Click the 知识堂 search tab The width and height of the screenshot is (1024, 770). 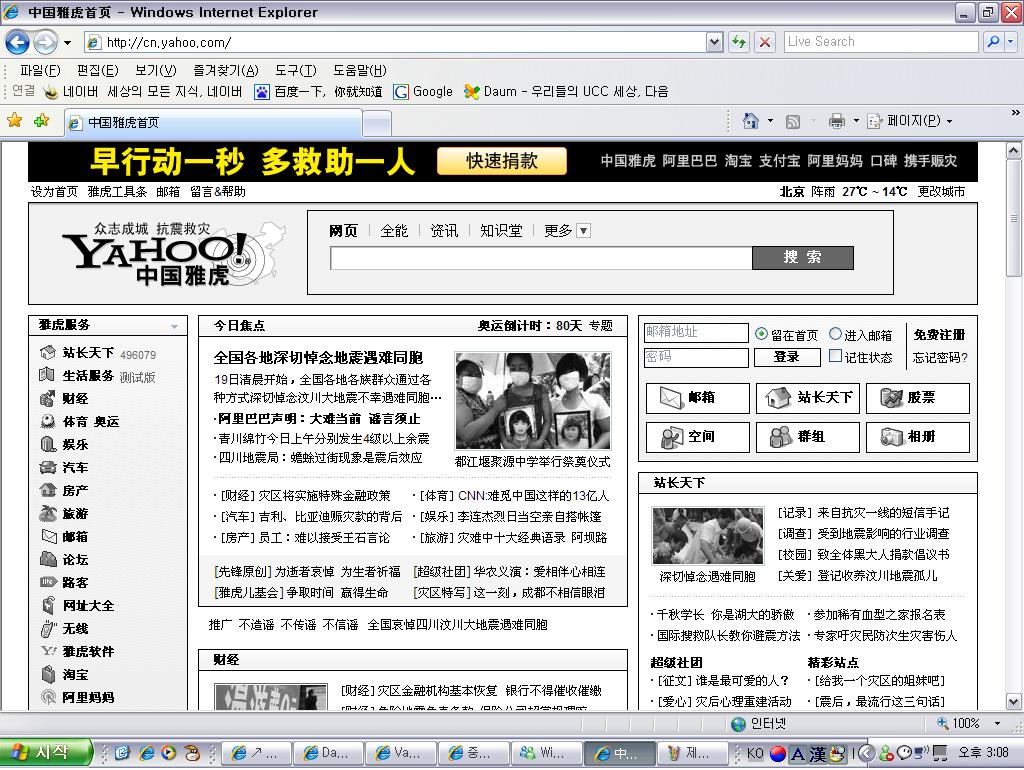[501, 231]
